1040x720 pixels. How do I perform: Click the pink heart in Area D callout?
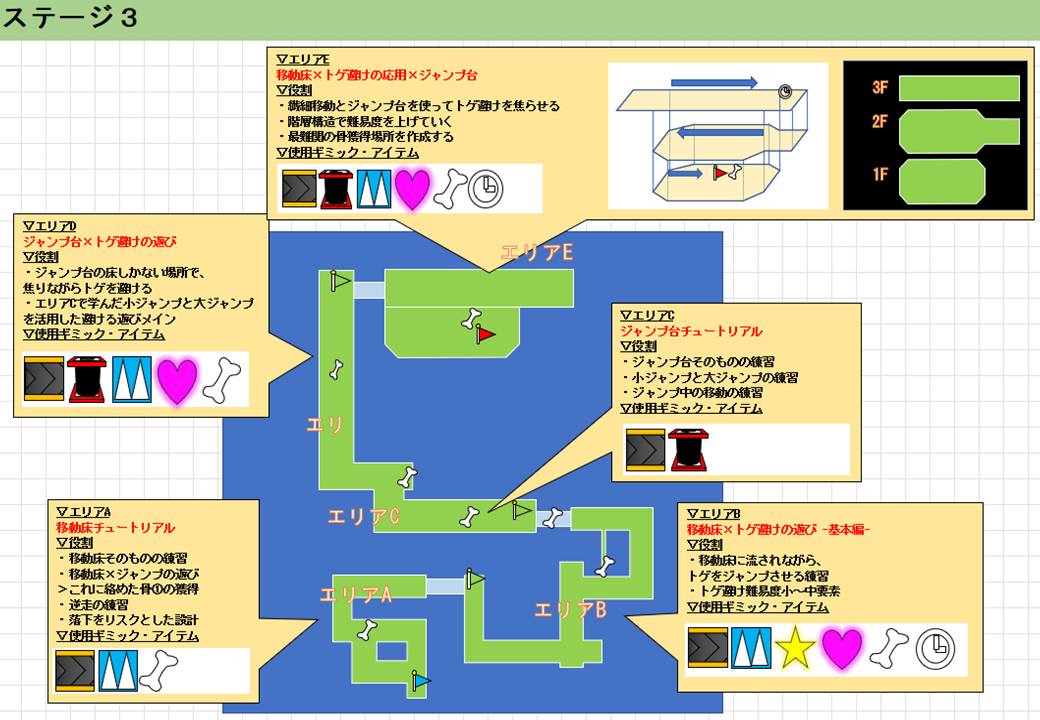(178, 381)
